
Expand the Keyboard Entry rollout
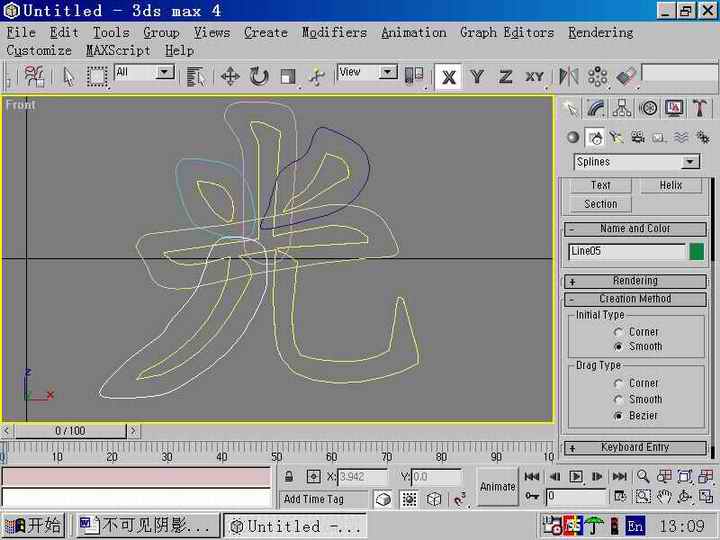click(x=635, y=448)
